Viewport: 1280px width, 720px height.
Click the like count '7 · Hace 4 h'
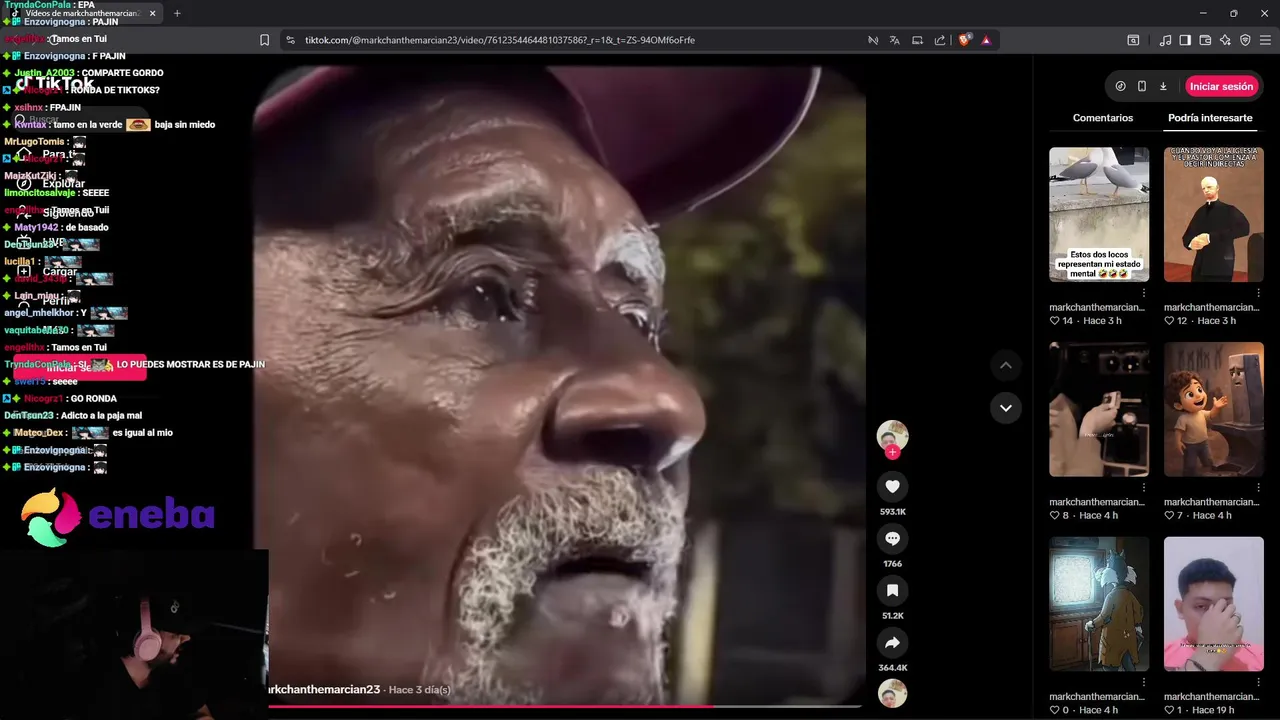click(1198, 516)
